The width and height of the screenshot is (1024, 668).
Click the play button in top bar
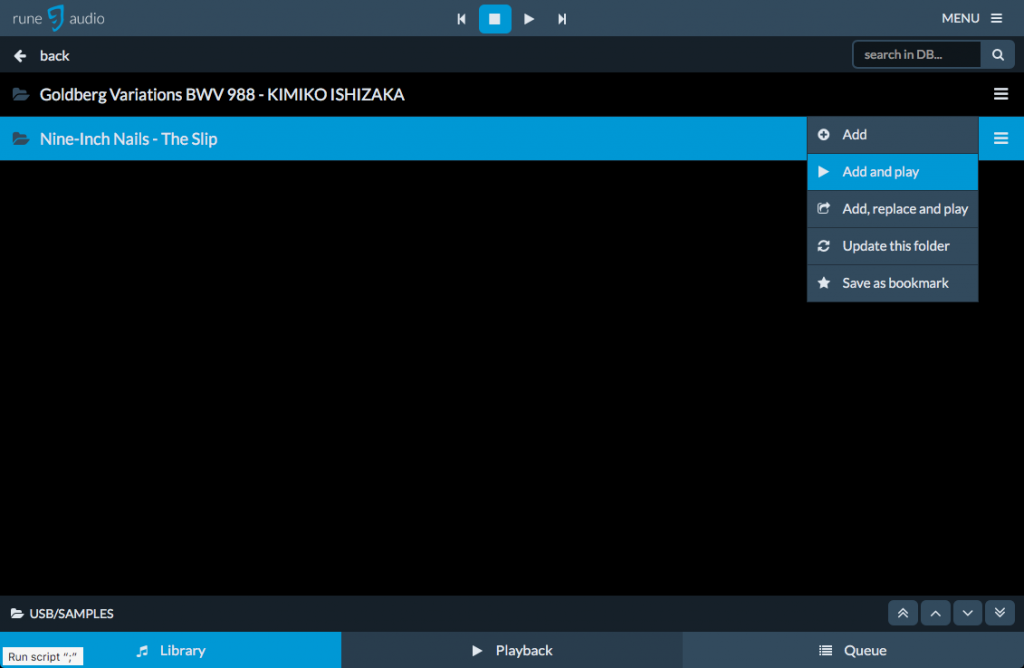tap(529, 19)
